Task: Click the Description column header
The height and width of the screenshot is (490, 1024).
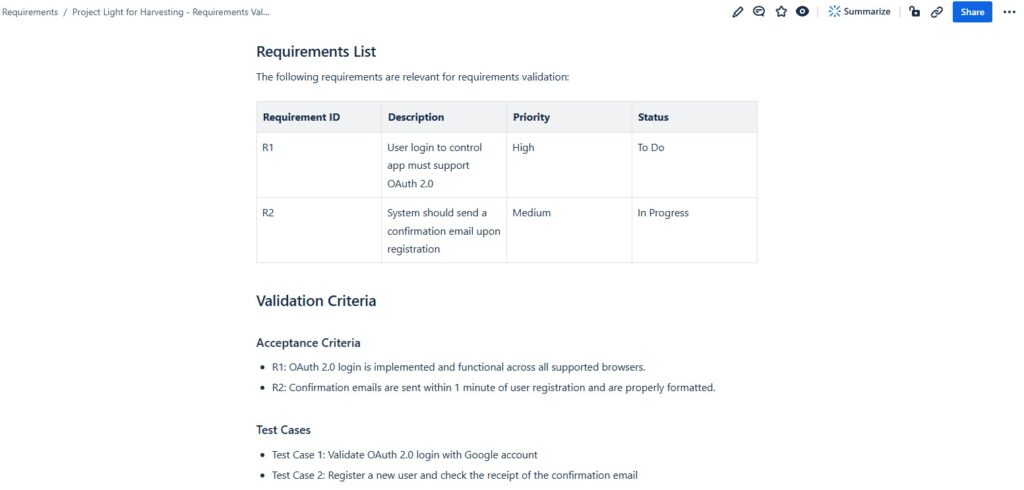Action: (x=416, y=117)
